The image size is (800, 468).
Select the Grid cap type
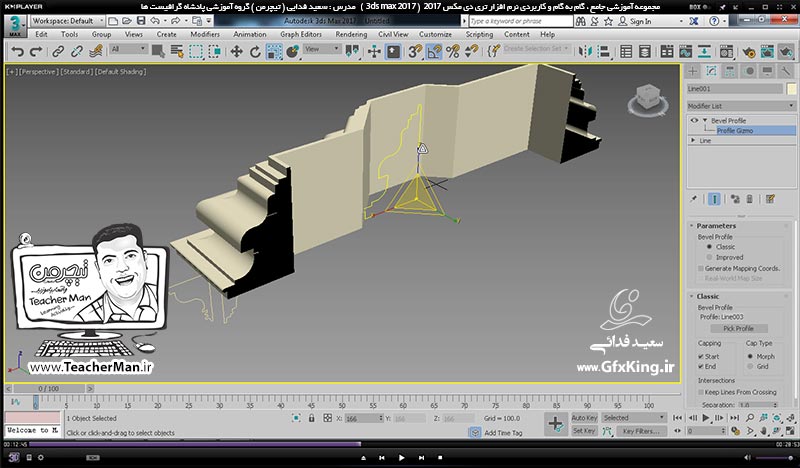click(750, 366)
